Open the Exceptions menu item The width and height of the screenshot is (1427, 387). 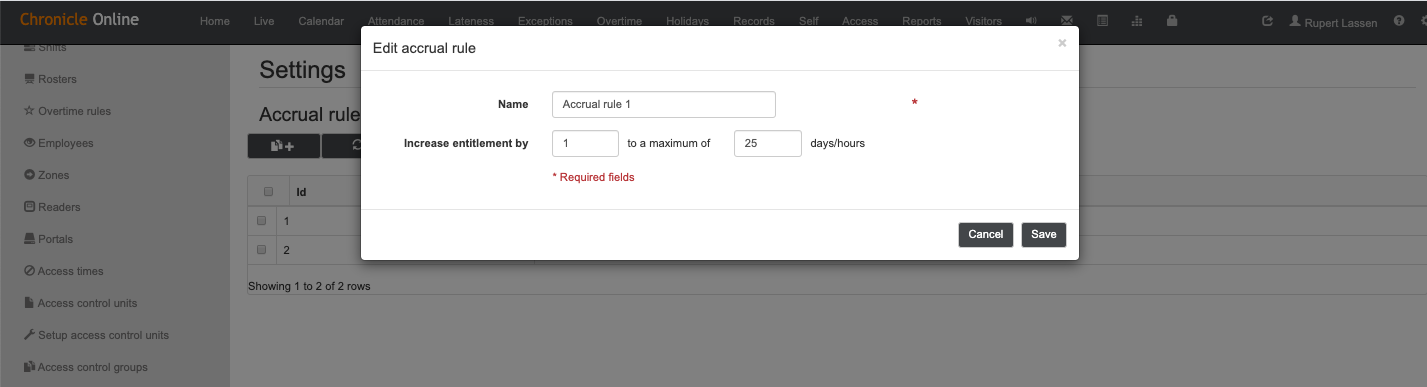point(545,21)
